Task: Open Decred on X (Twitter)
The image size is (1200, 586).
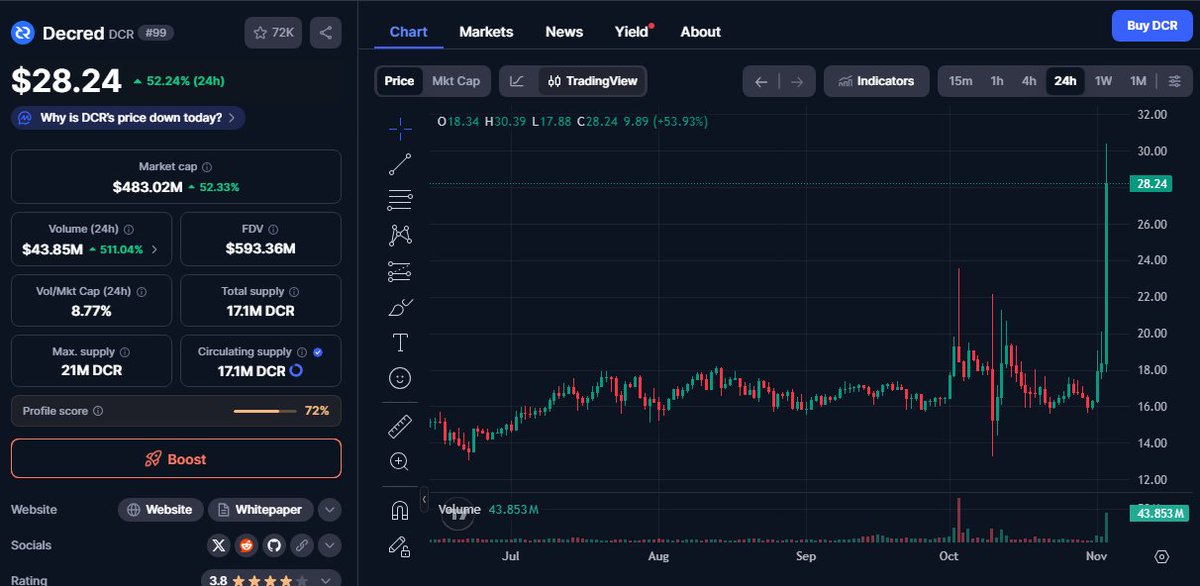Action: click(220, 546)
